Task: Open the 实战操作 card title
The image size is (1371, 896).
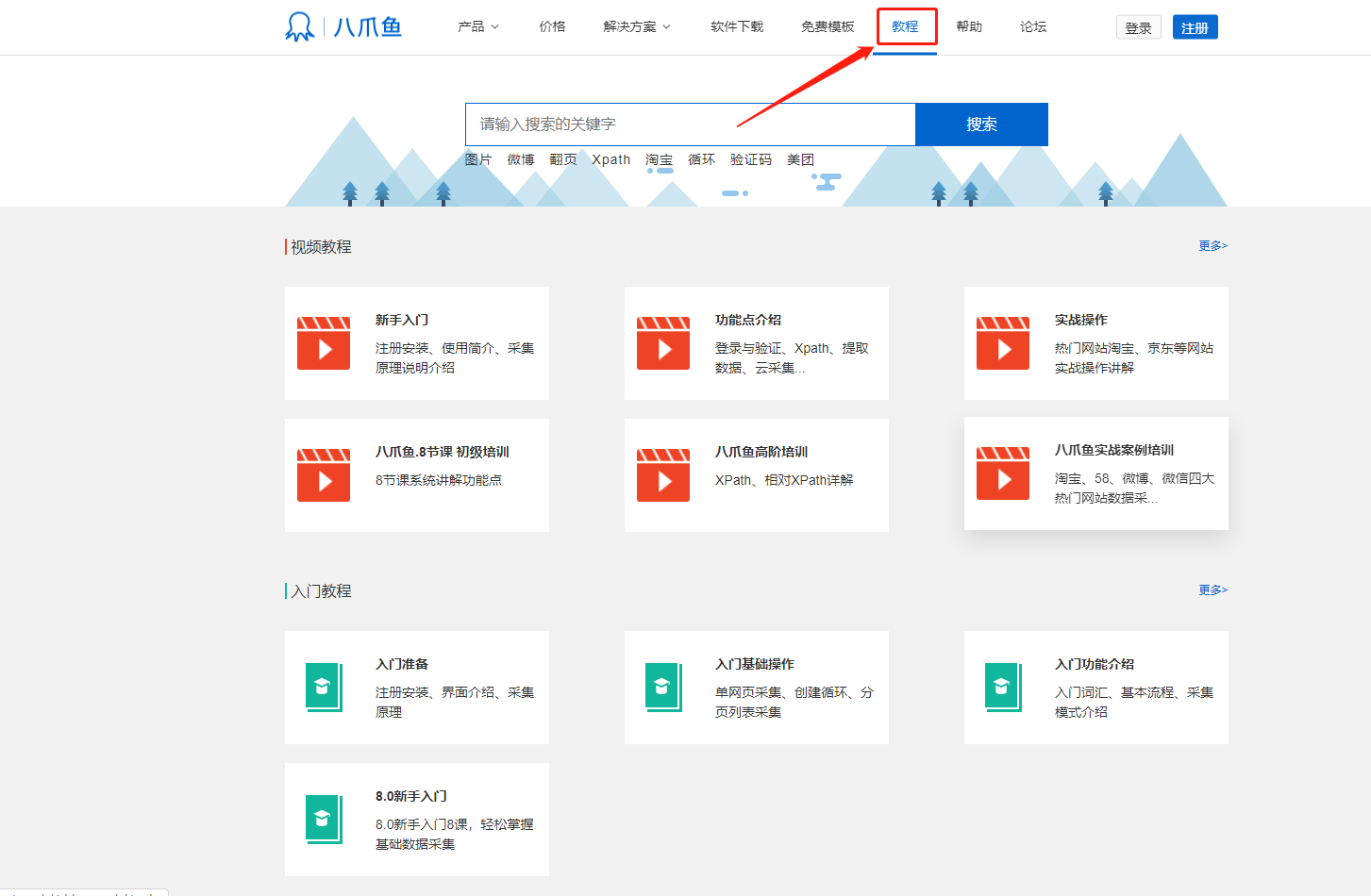Action: click(1081, 320)
